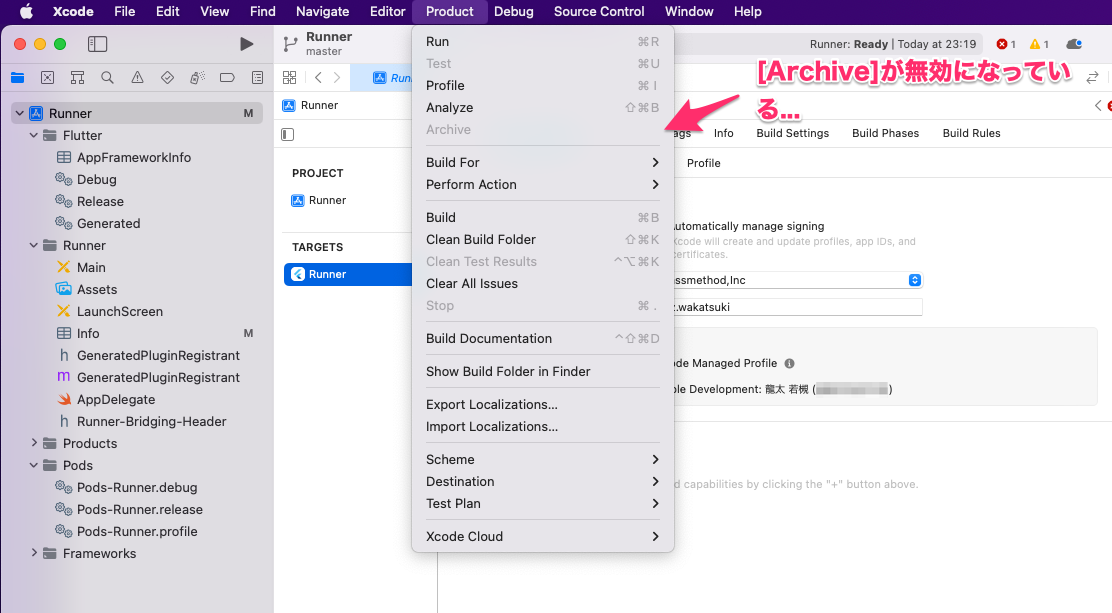Click the branch icon next to Runner master
1112x613 pixels.
coord(290,44)
